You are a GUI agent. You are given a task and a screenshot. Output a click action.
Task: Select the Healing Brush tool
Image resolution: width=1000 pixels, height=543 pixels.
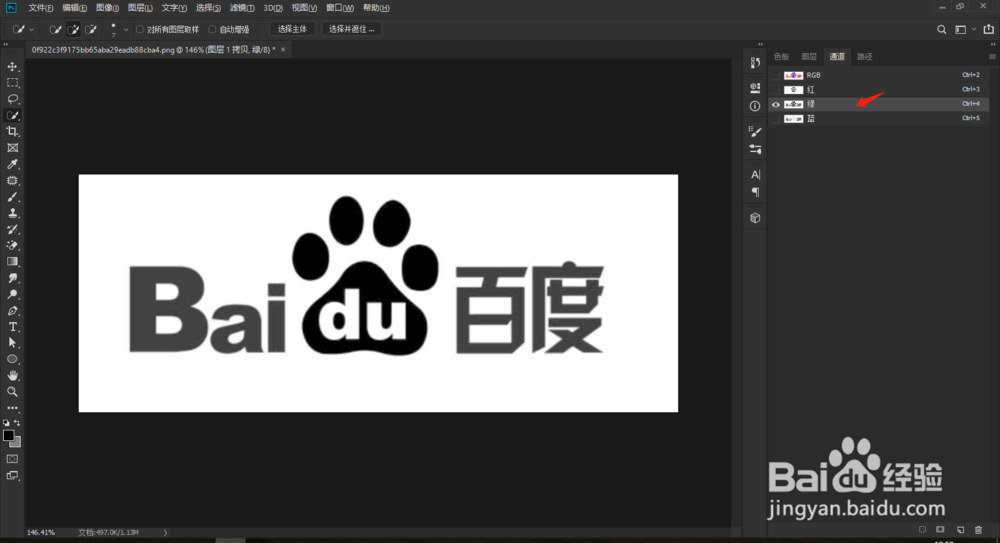click(12, 181)
